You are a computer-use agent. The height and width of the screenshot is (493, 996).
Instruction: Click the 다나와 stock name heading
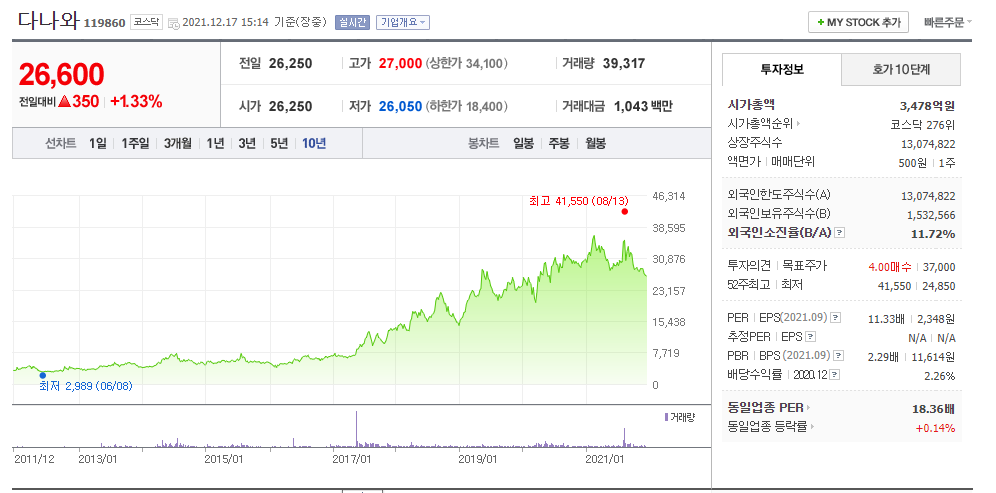pos(48,21)
